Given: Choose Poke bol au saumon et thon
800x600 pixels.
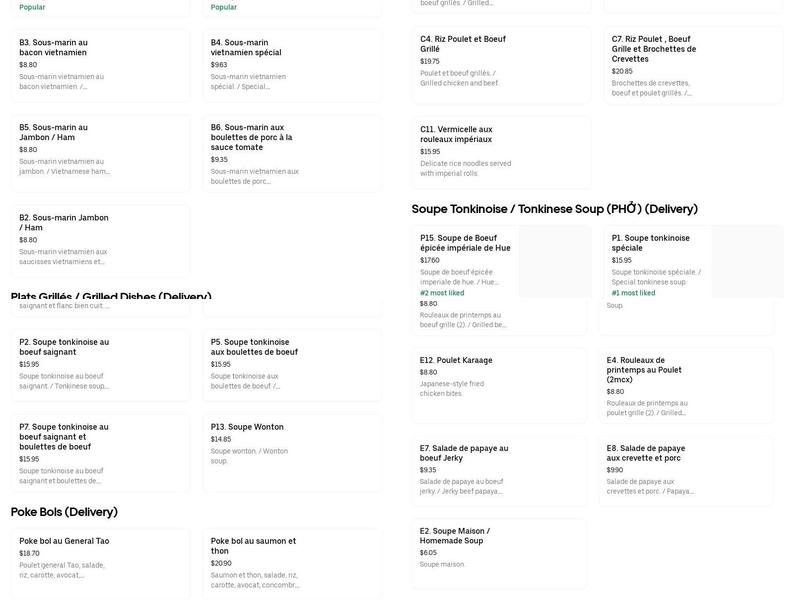Looking at the screenshot, I should coord(292,562).
